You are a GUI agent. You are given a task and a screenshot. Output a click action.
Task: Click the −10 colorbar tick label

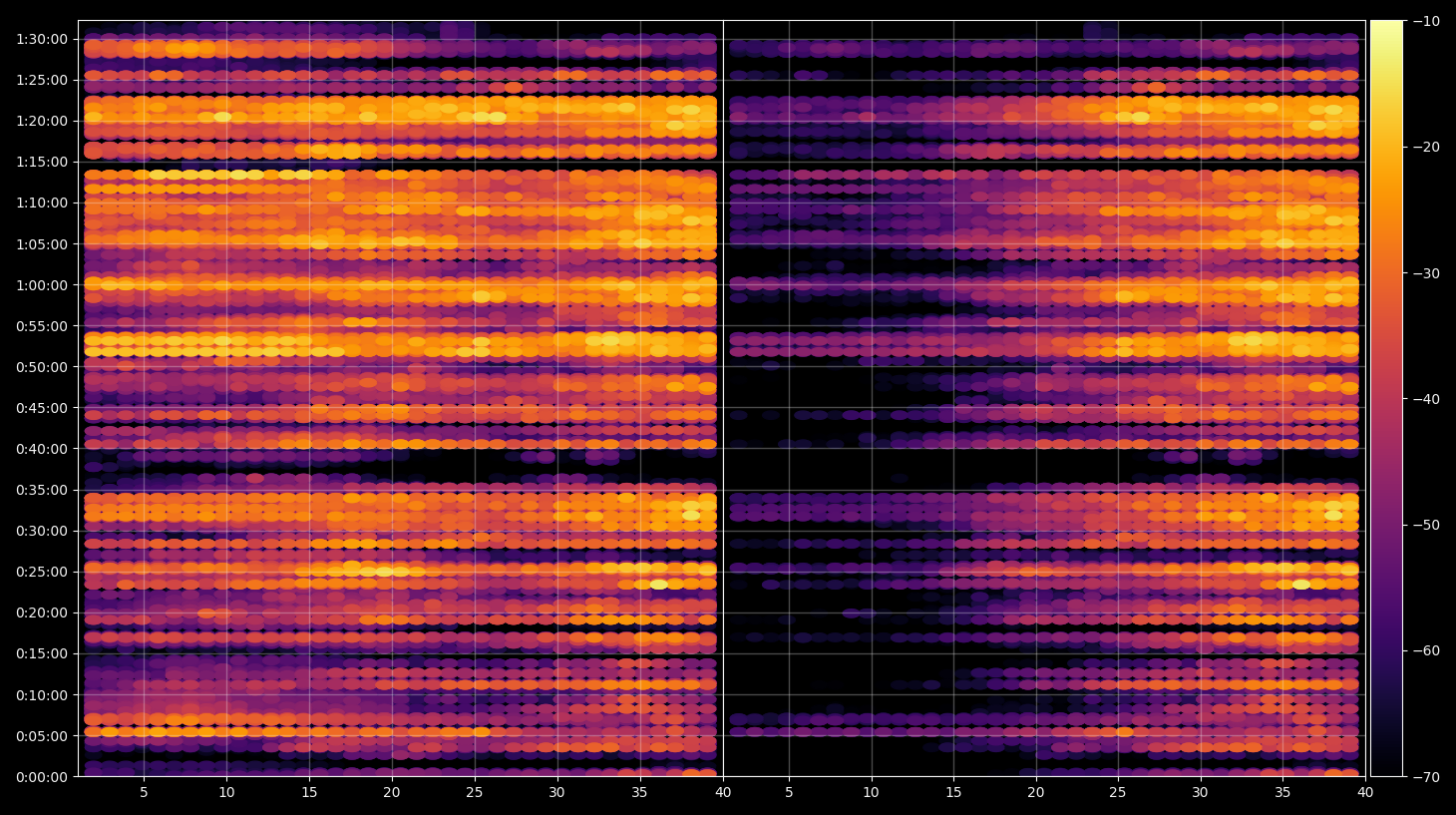[1426, 21]
